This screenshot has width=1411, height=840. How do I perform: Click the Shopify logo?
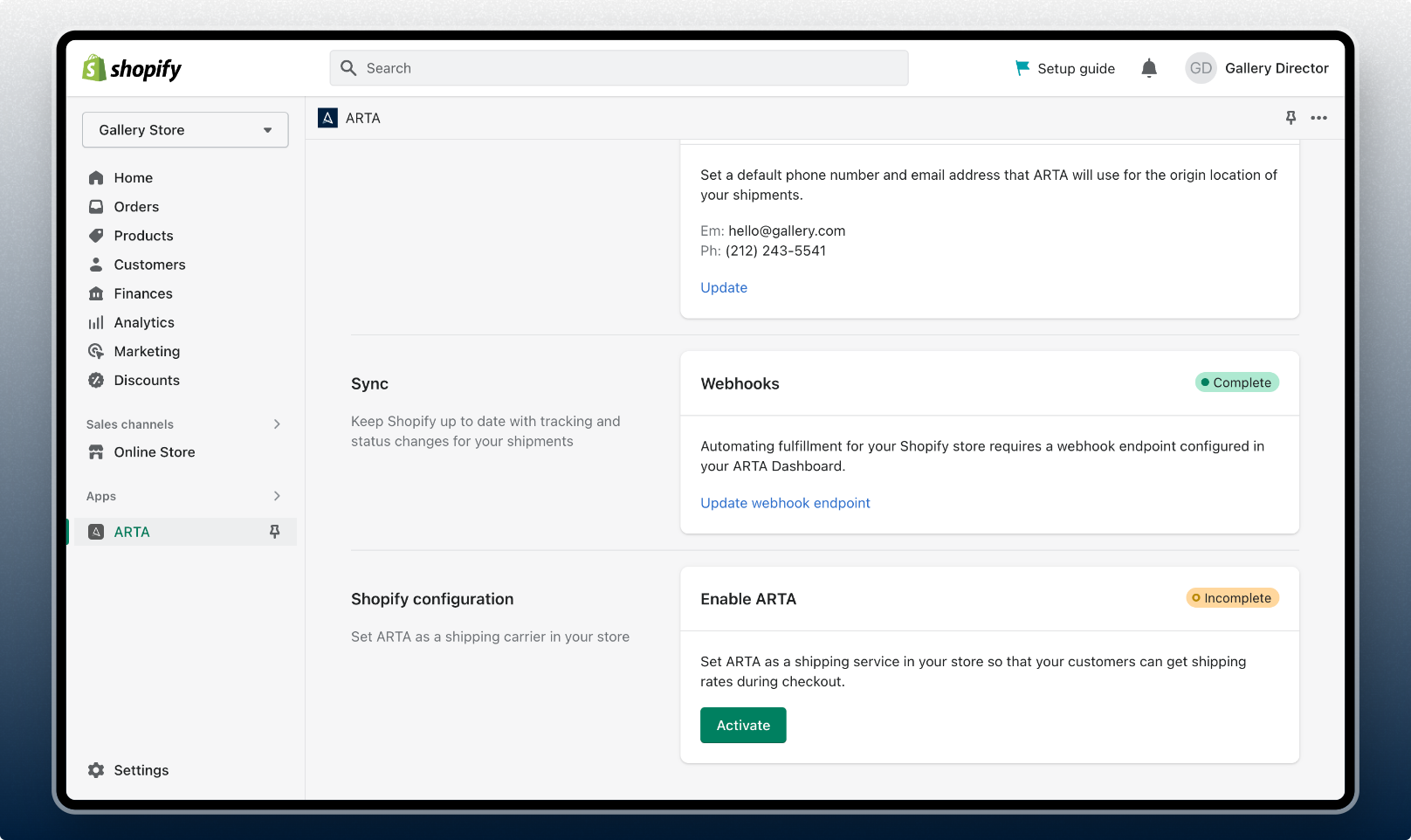tap(131, 68)
